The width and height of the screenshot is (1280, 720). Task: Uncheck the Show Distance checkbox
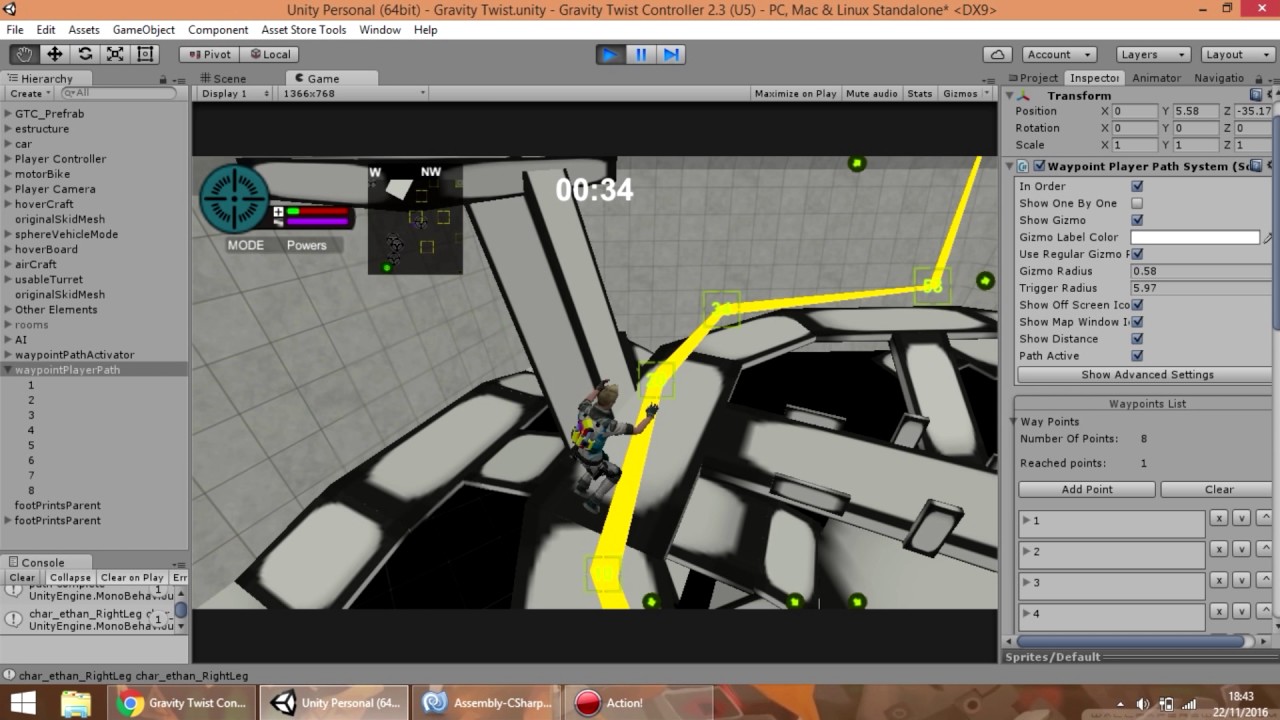click(x=1137, y=339)
